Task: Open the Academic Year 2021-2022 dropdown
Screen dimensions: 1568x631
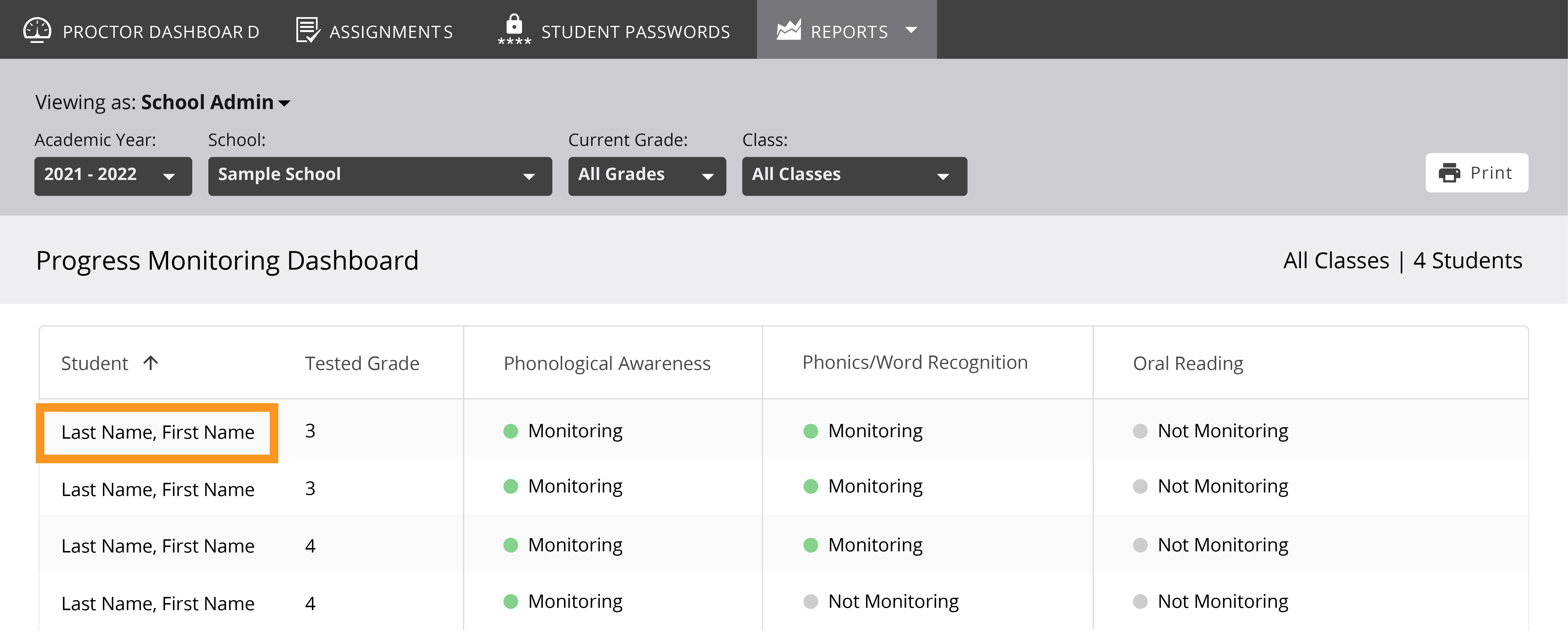Action: [113, 176]
